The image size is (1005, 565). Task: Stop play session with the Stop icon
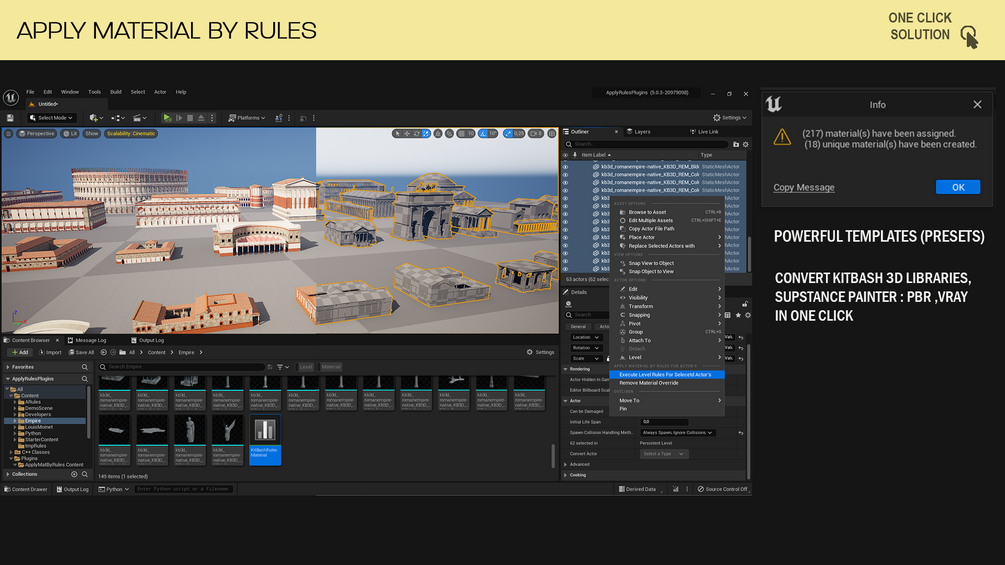(x=190, y=118)
